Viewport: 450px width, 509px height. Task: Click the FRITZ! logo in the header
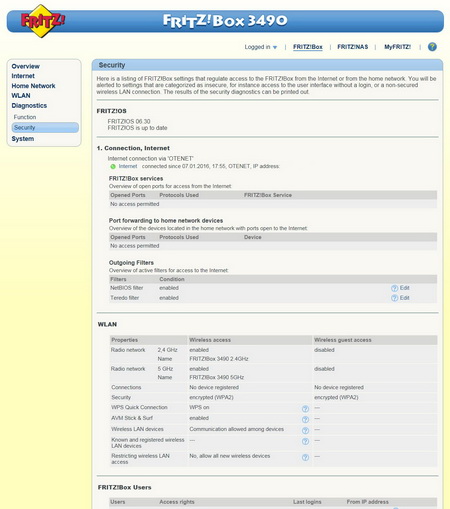[42, 21]
